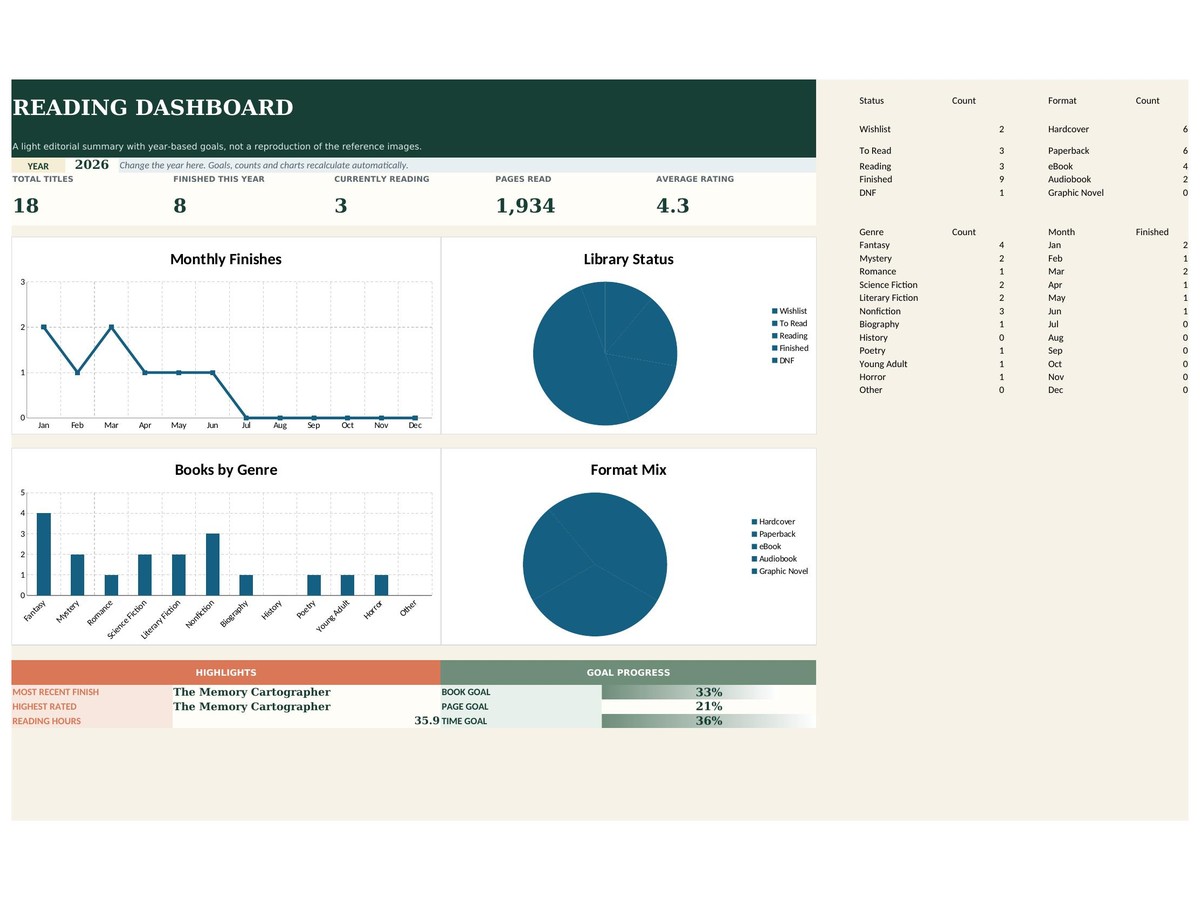
Task: Select the Audiobook row in Format table
Action: (x=1118, y=180)
